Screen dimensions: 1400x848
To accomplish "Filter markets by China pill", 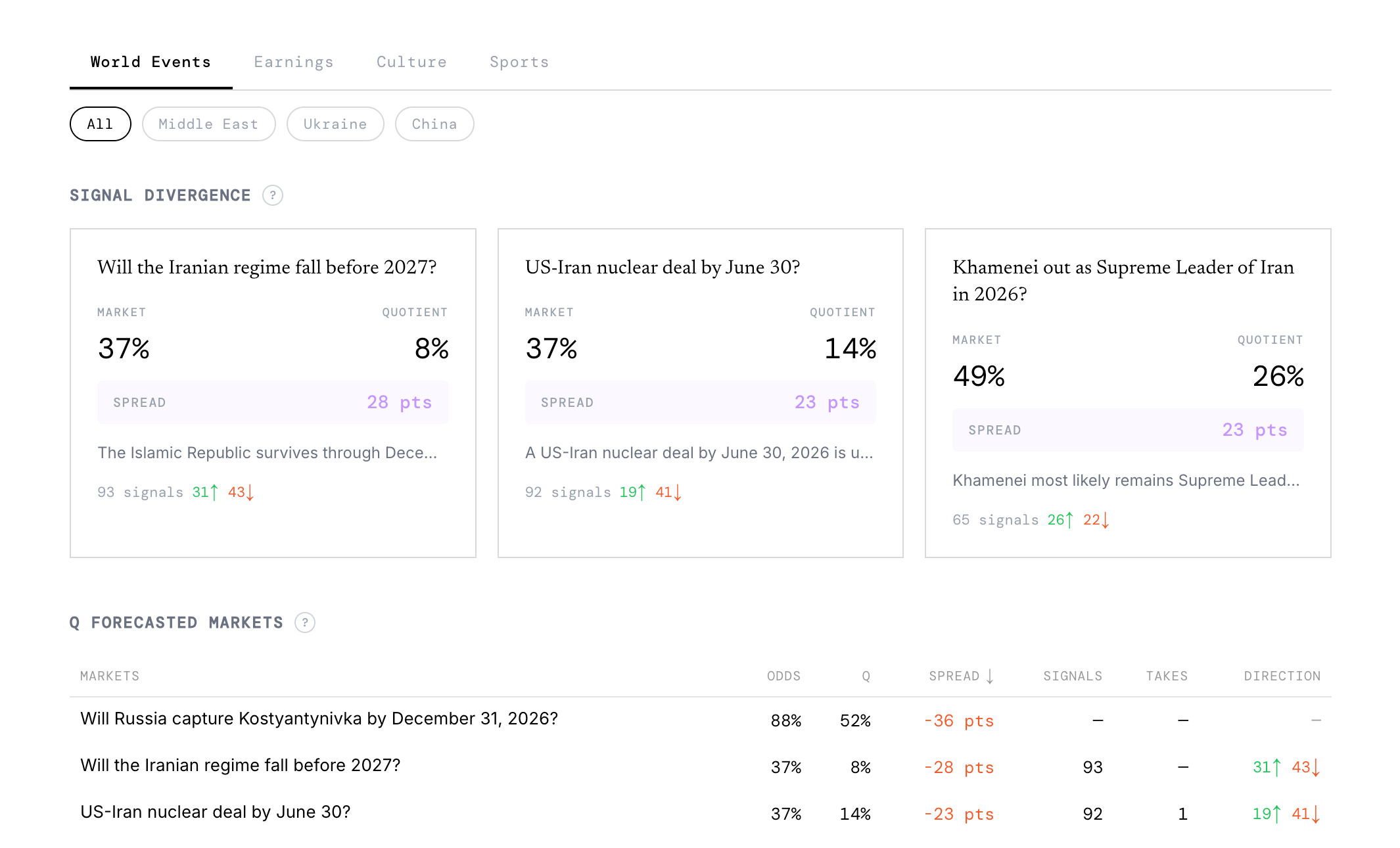I will (434, 124).
